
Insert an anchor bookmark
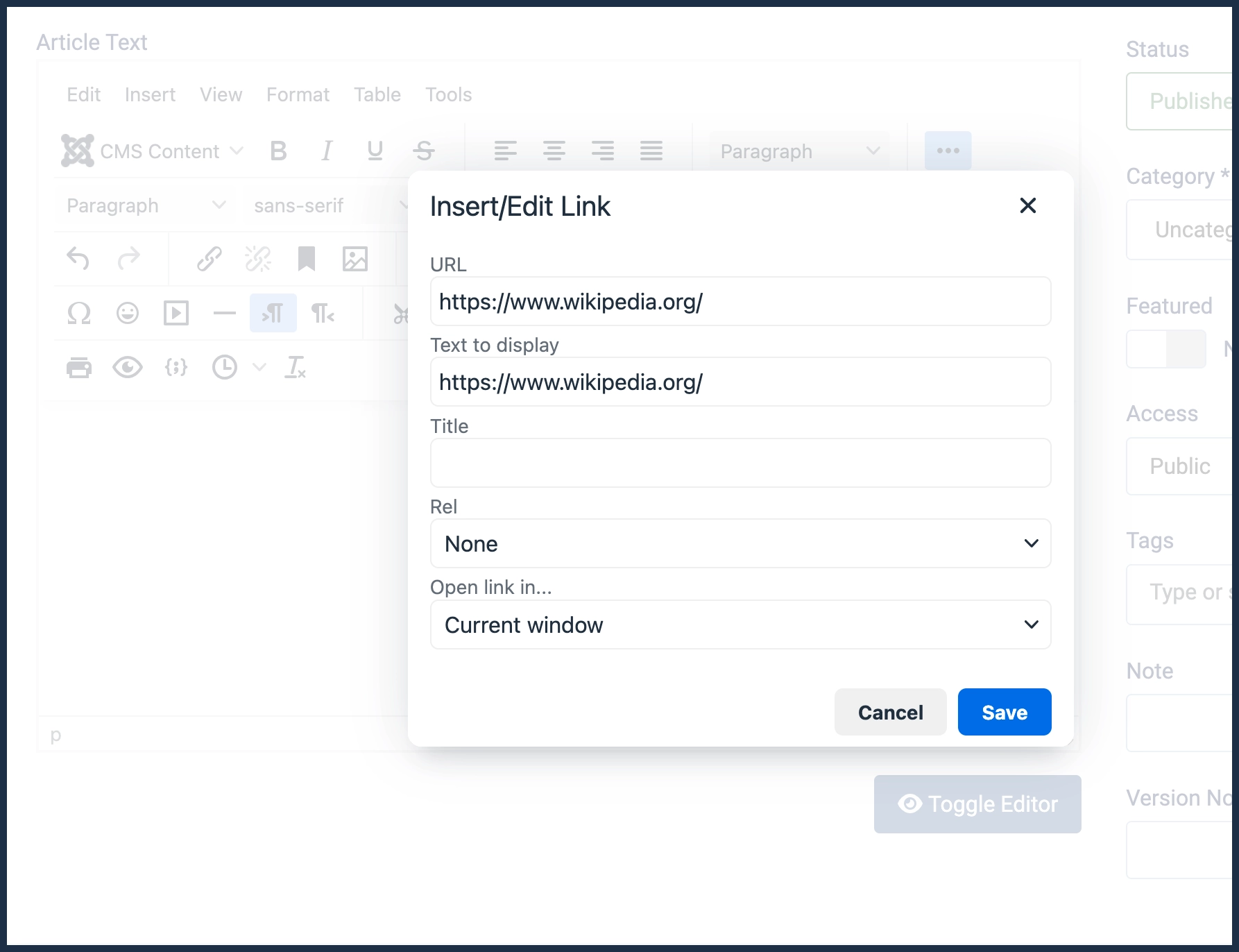coord(306,259)
